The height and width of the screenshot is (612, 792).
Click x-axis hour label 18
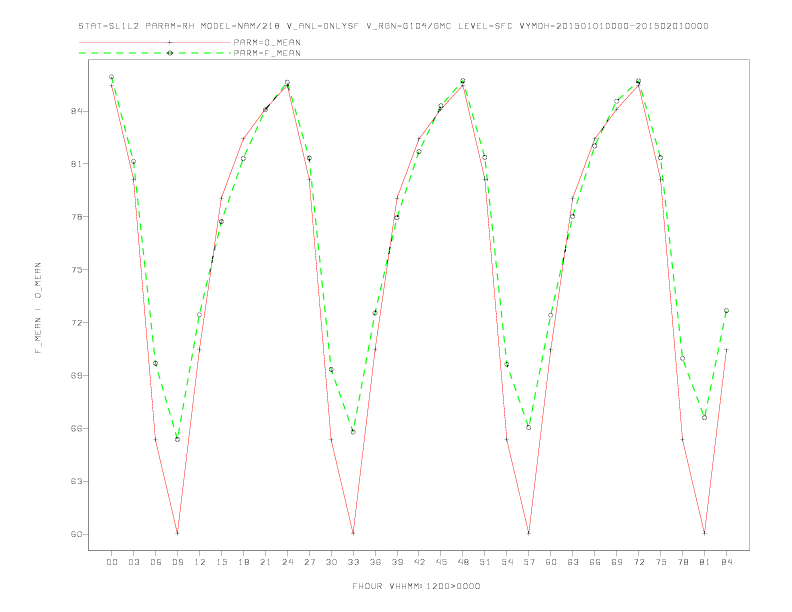(243, 562)
